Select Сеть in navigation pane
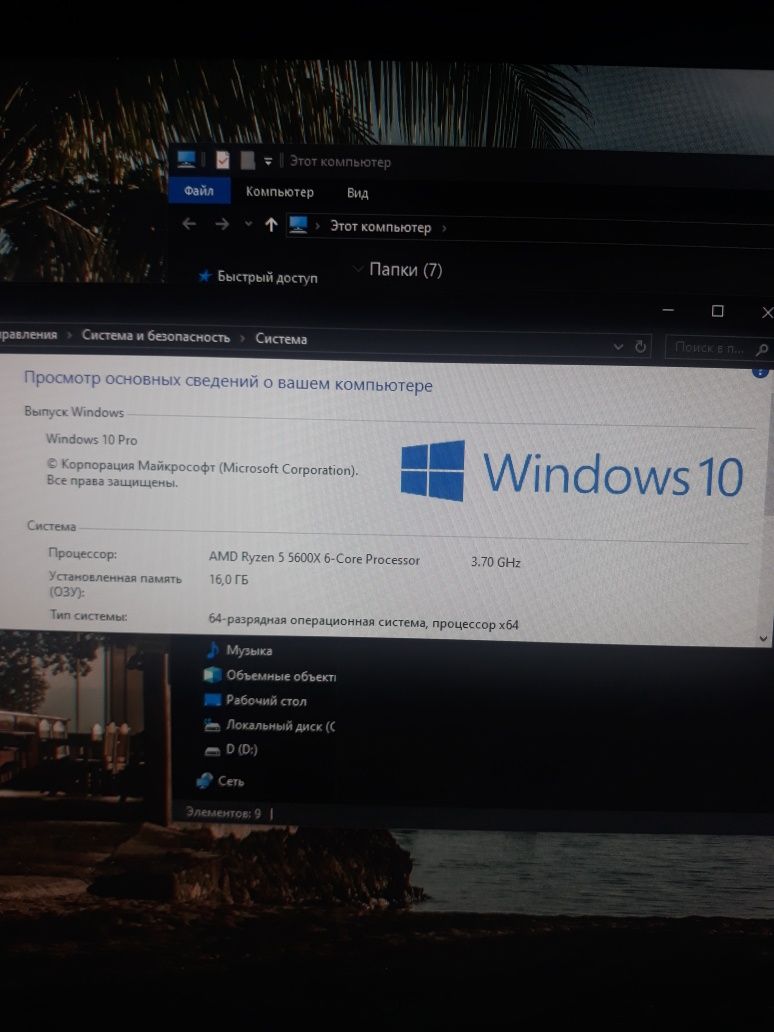Viewport: 774px width, 1032px height. click(x=230, y=781)
